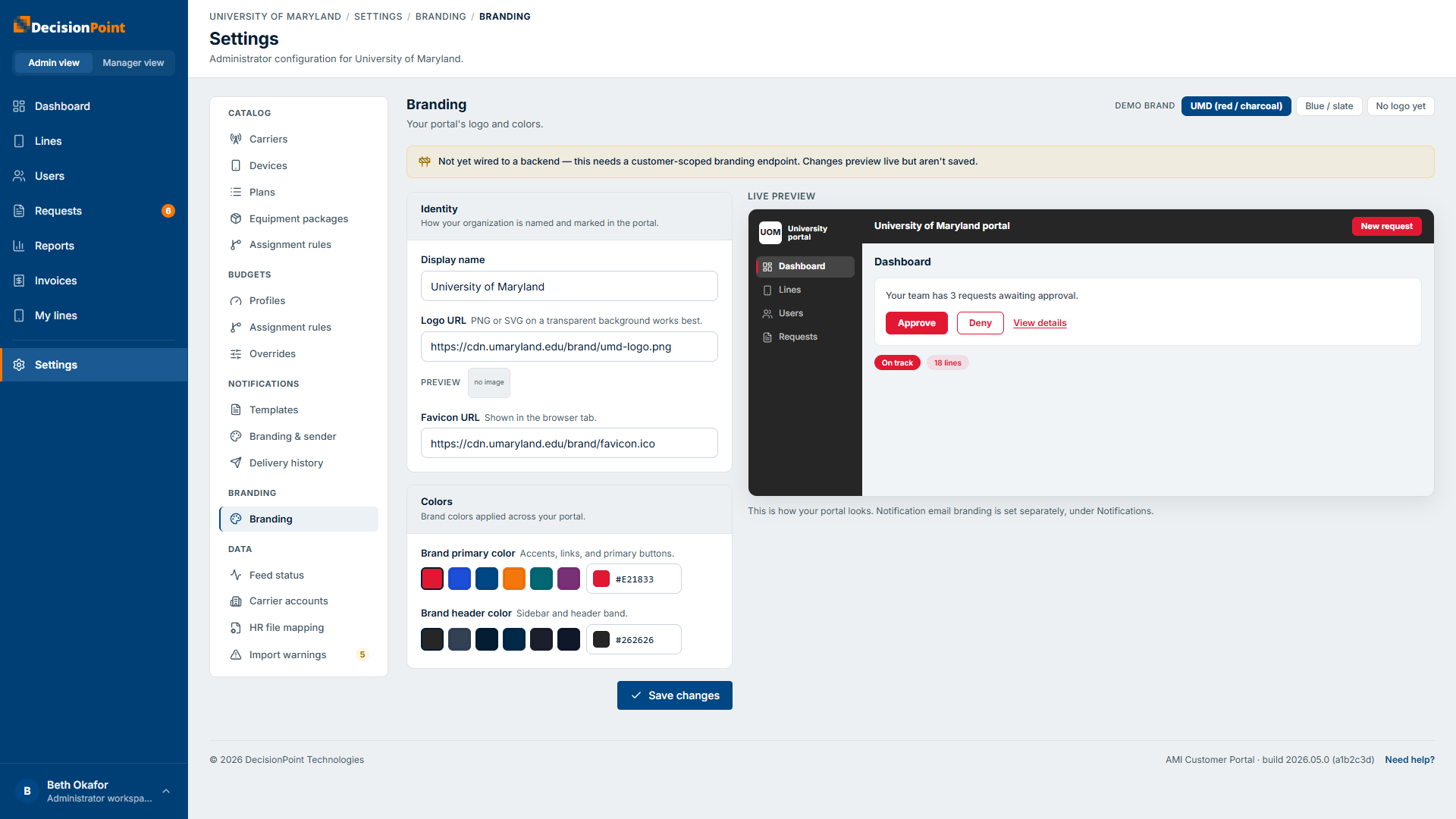Select the No logo yet demo brand
This screenshot has height=819, width=1456.
point(1401,106)
